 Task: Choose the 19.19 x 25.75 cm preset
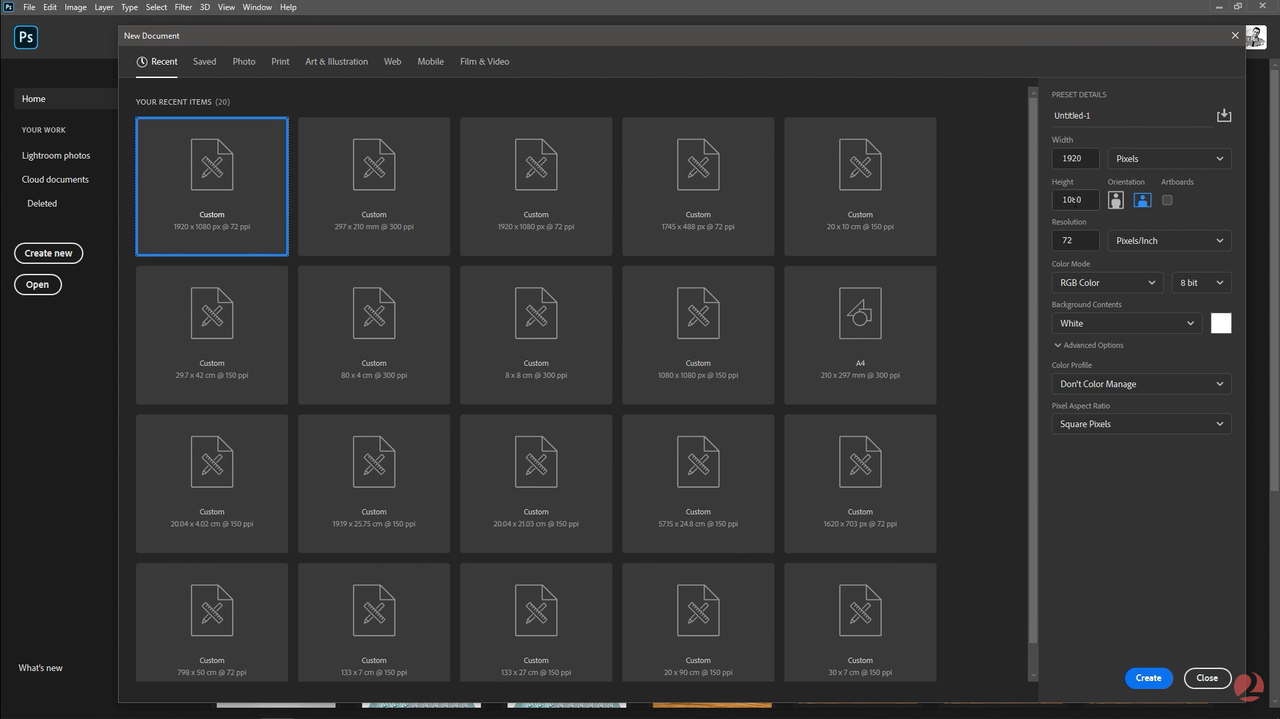tap(374, 483)
